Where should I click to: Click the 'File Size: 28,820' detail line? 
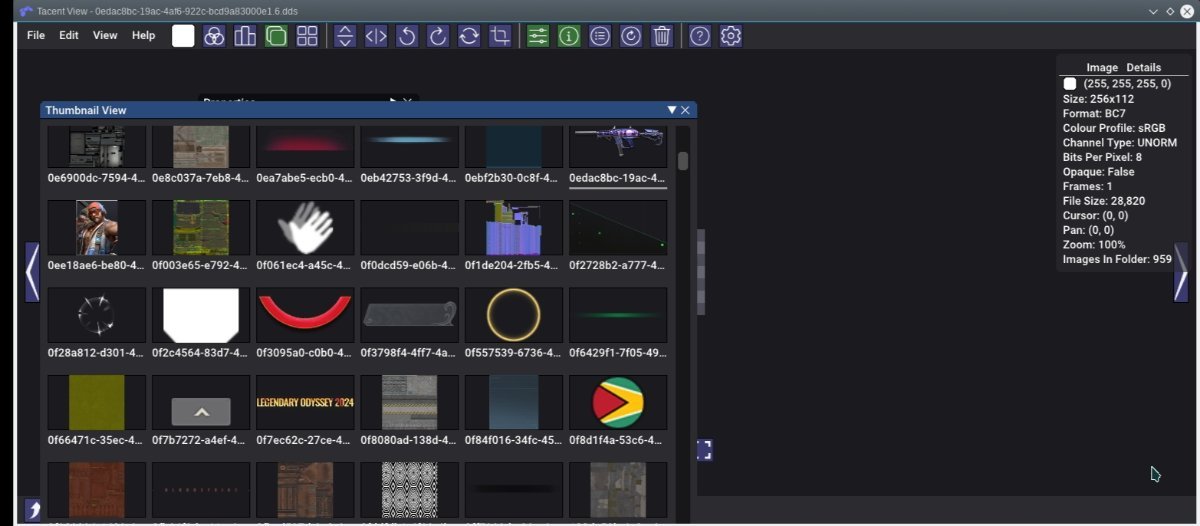click(x=1104, y=201)
